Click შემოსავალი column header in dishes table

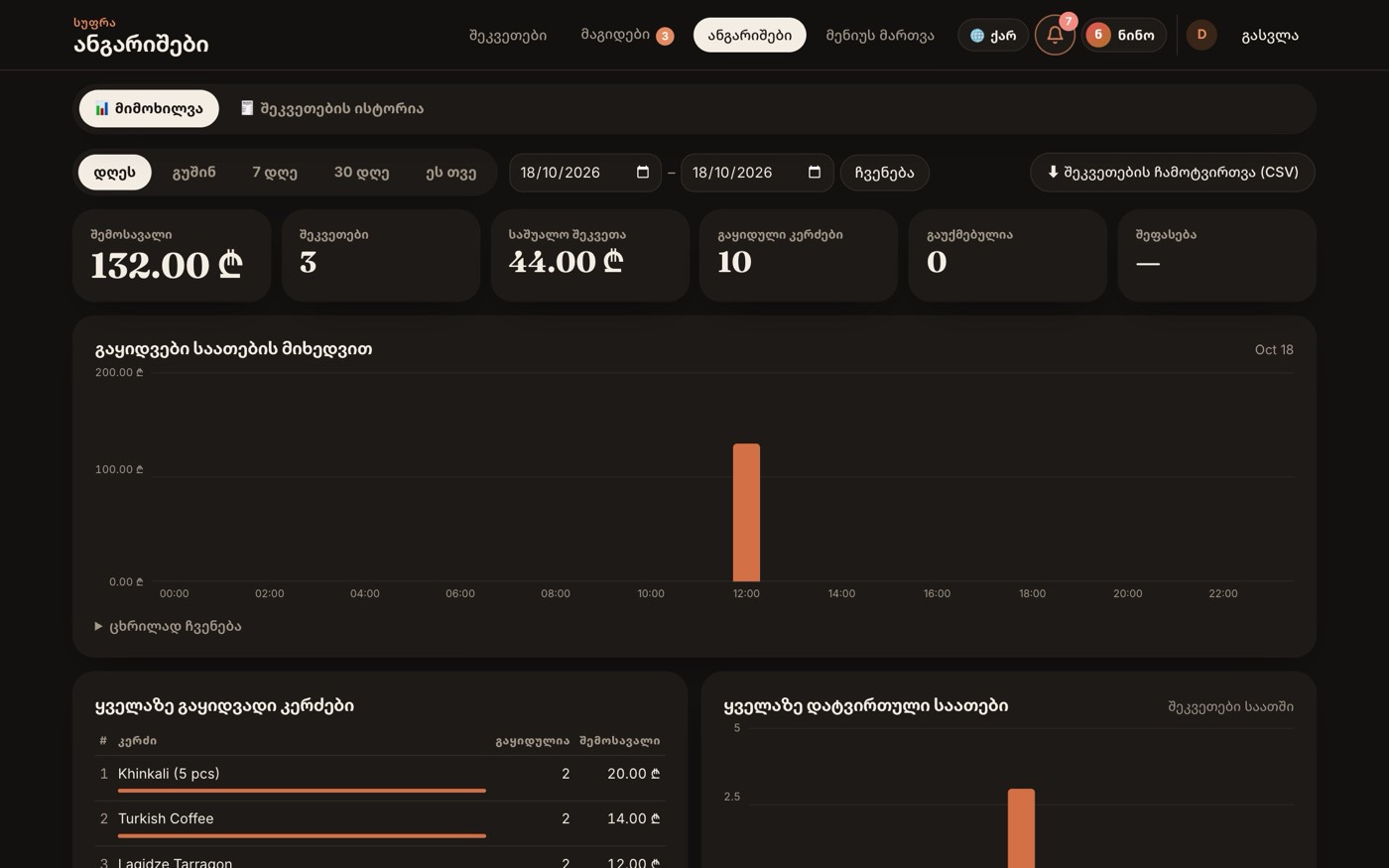[620, 741]
